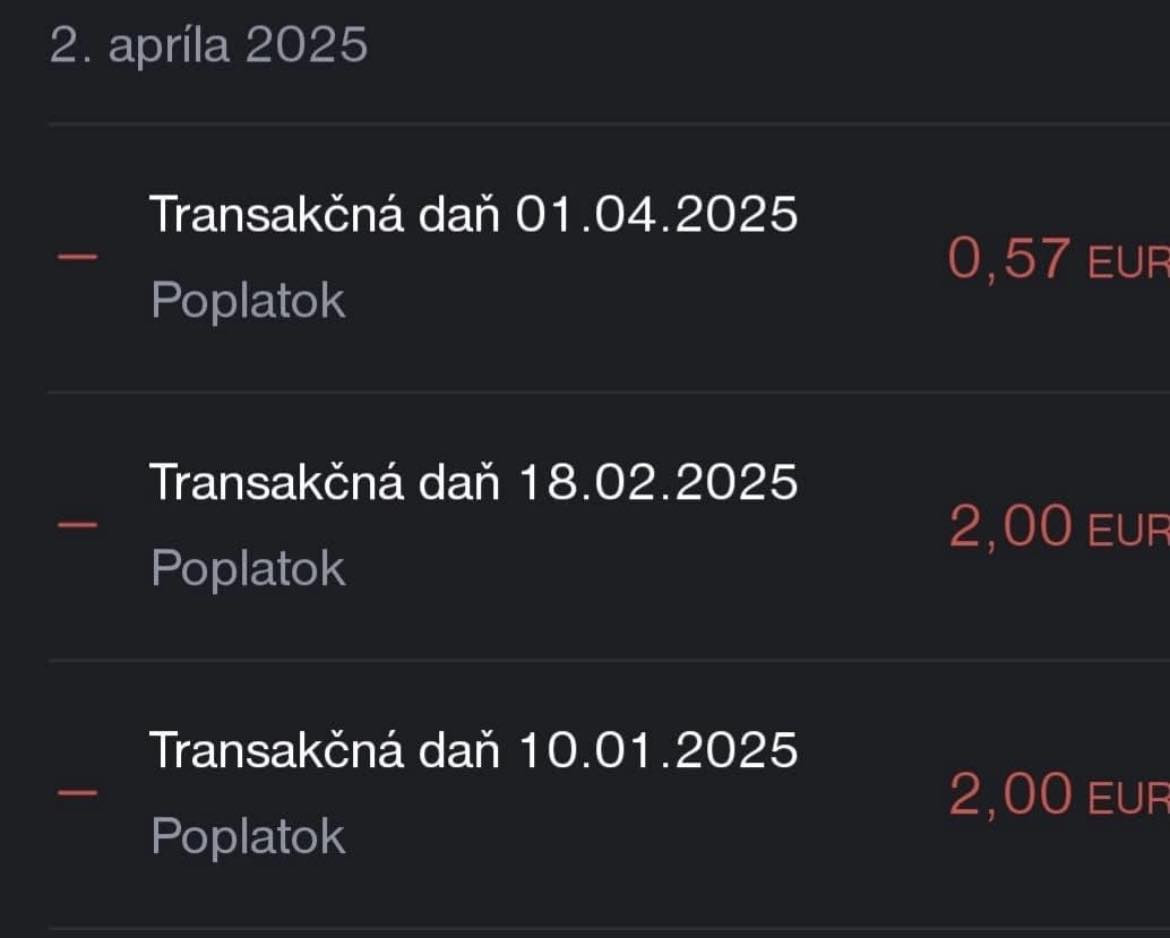Click the 0,57 amount value
1170x938 pixels.
[x=1009, y=259]
